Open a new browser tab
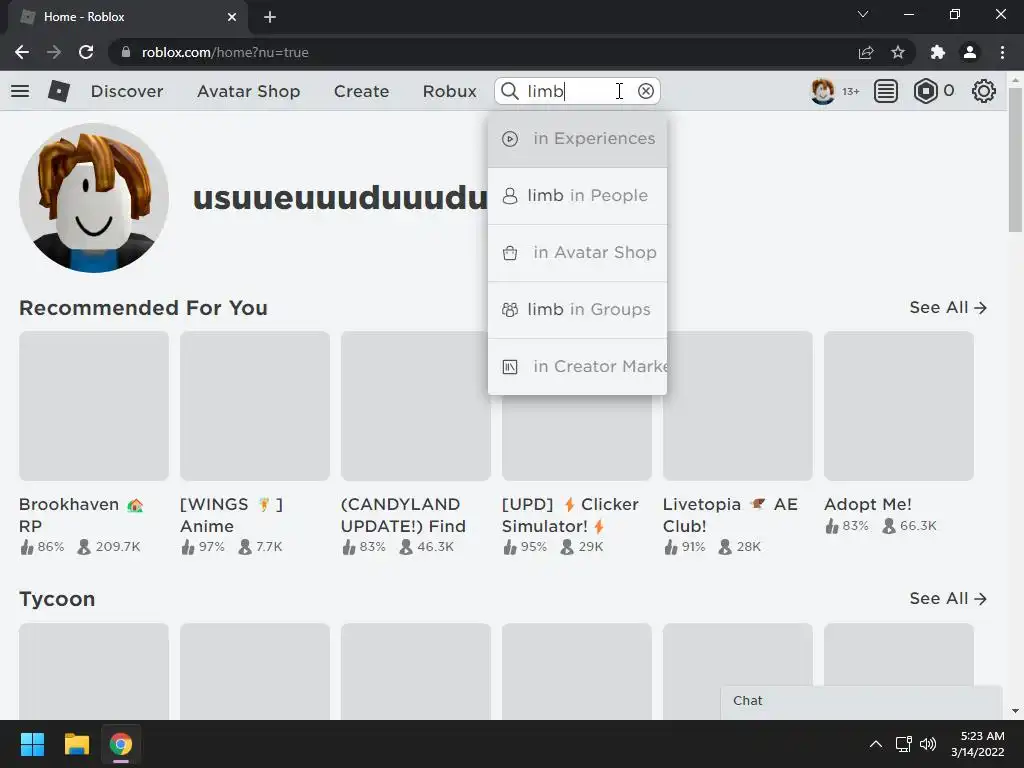Screen dimensions: 1024x768 click(270, 17)
